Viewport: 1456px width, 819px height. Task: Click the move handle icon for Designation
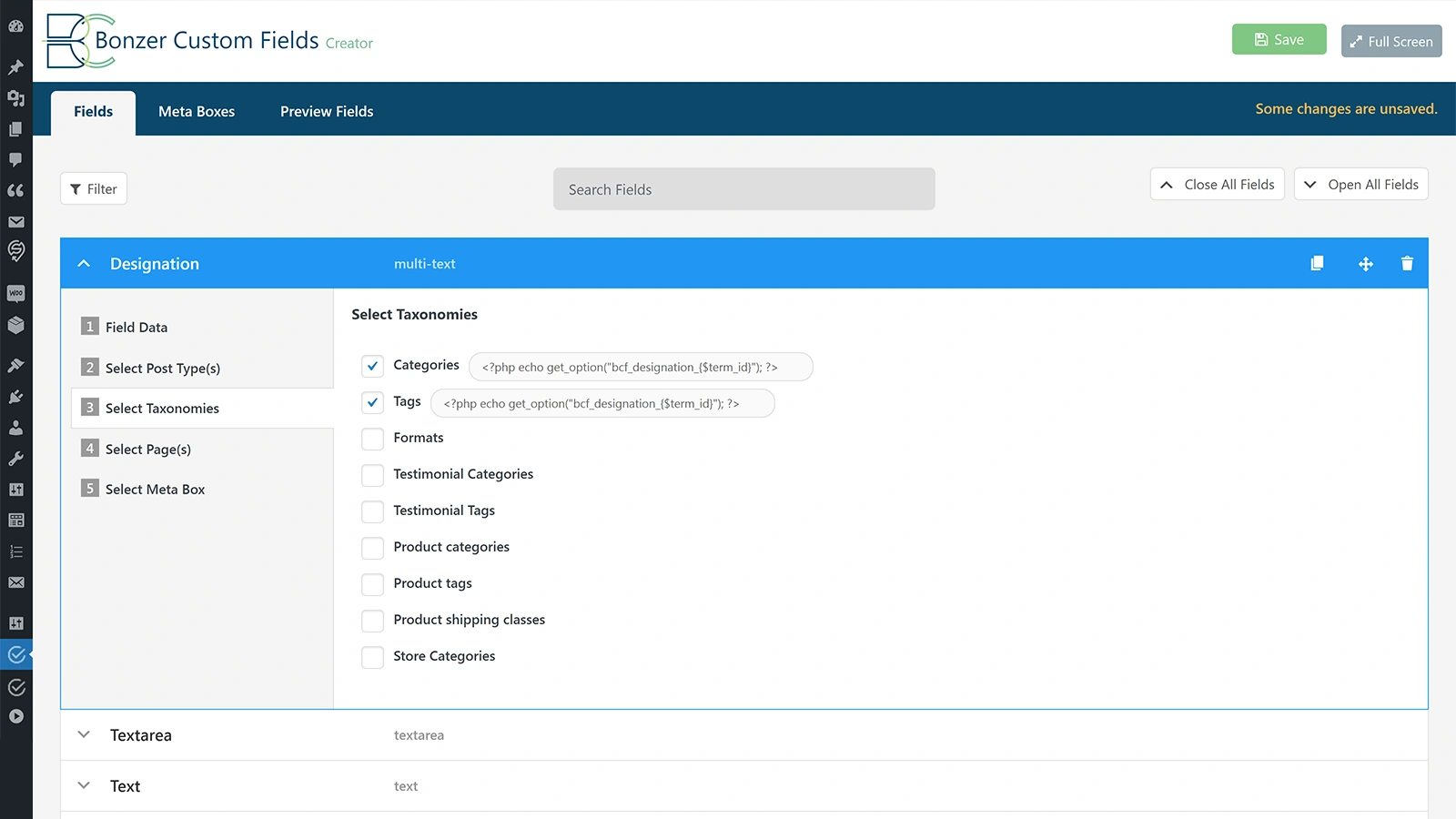coord(1365,264)
